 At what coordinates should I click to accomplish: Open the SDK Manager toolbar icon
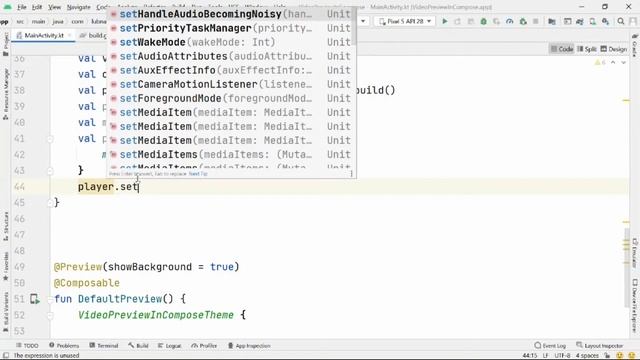[x=606, y=21]
